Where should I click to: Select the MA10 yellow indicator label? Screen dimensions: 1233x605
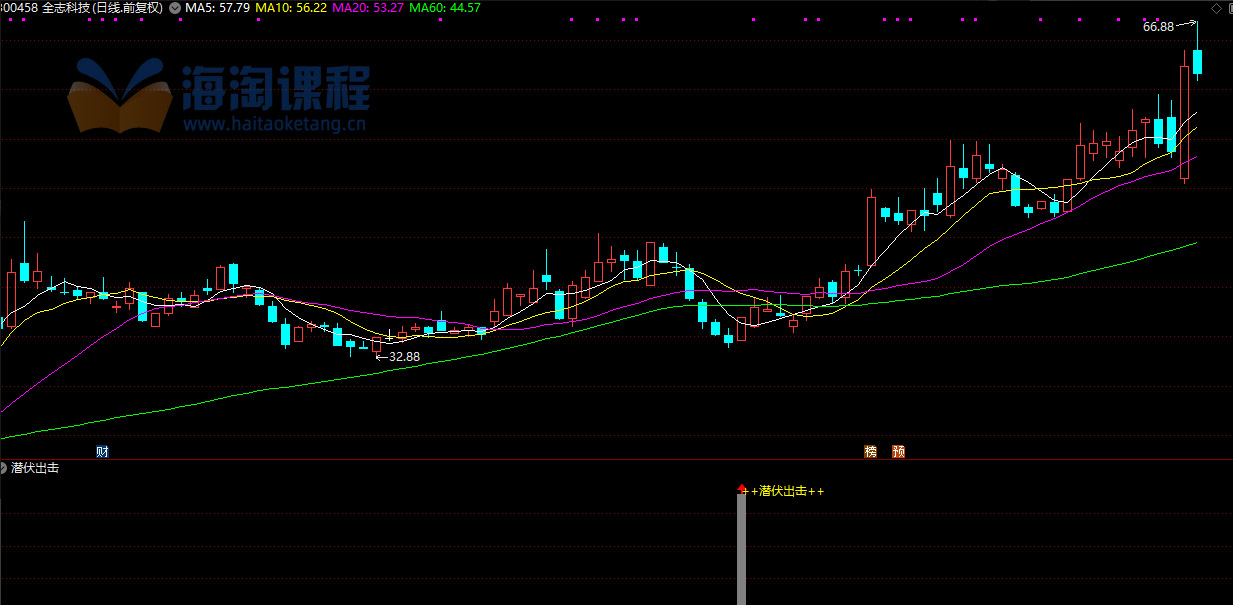(291, 8)
